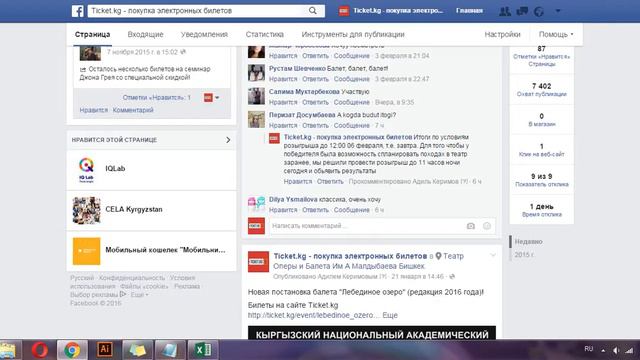
Task: Click Ticket.kg avatar beside the comment input box
Action: pyautogui.click(x=256, y=226)
